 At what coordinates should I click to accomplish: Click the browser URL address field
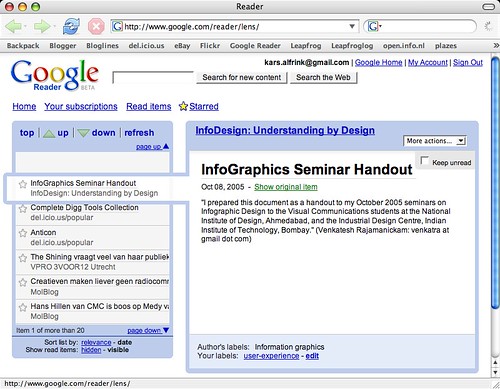[236, 26]
